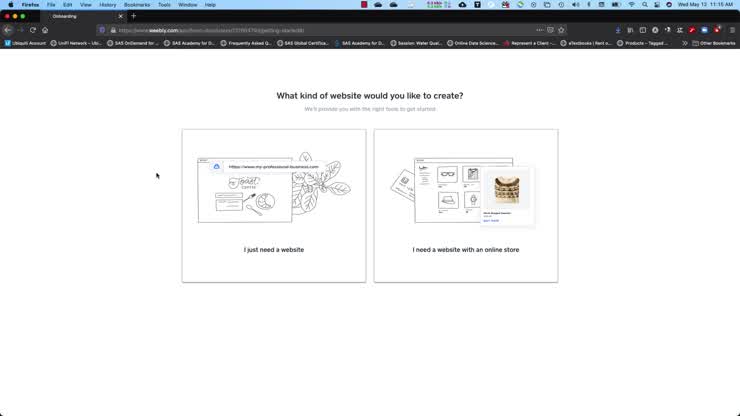Open page actions ellipsis in address bar
The image size is (740, 416).
pyautogui.click(x=539, y=30)
